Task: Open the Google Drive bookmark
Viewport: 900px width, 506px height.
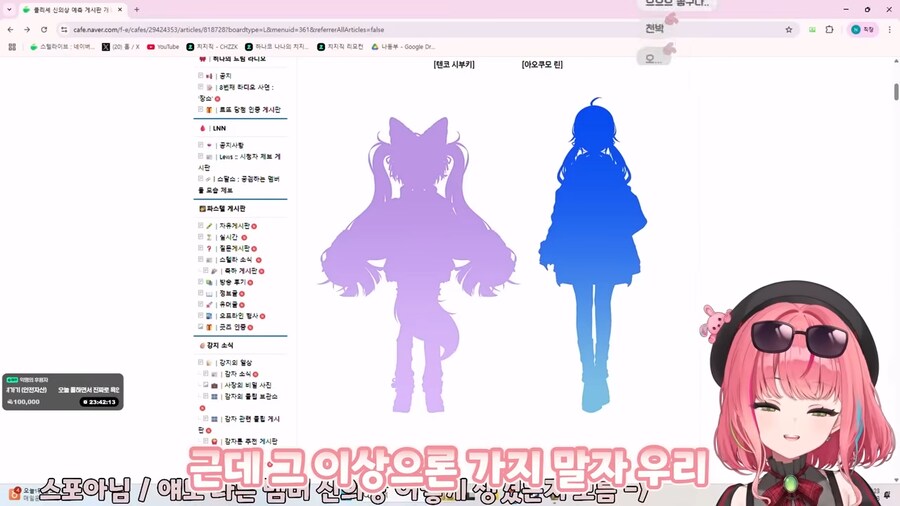Action: click(404, 46)
